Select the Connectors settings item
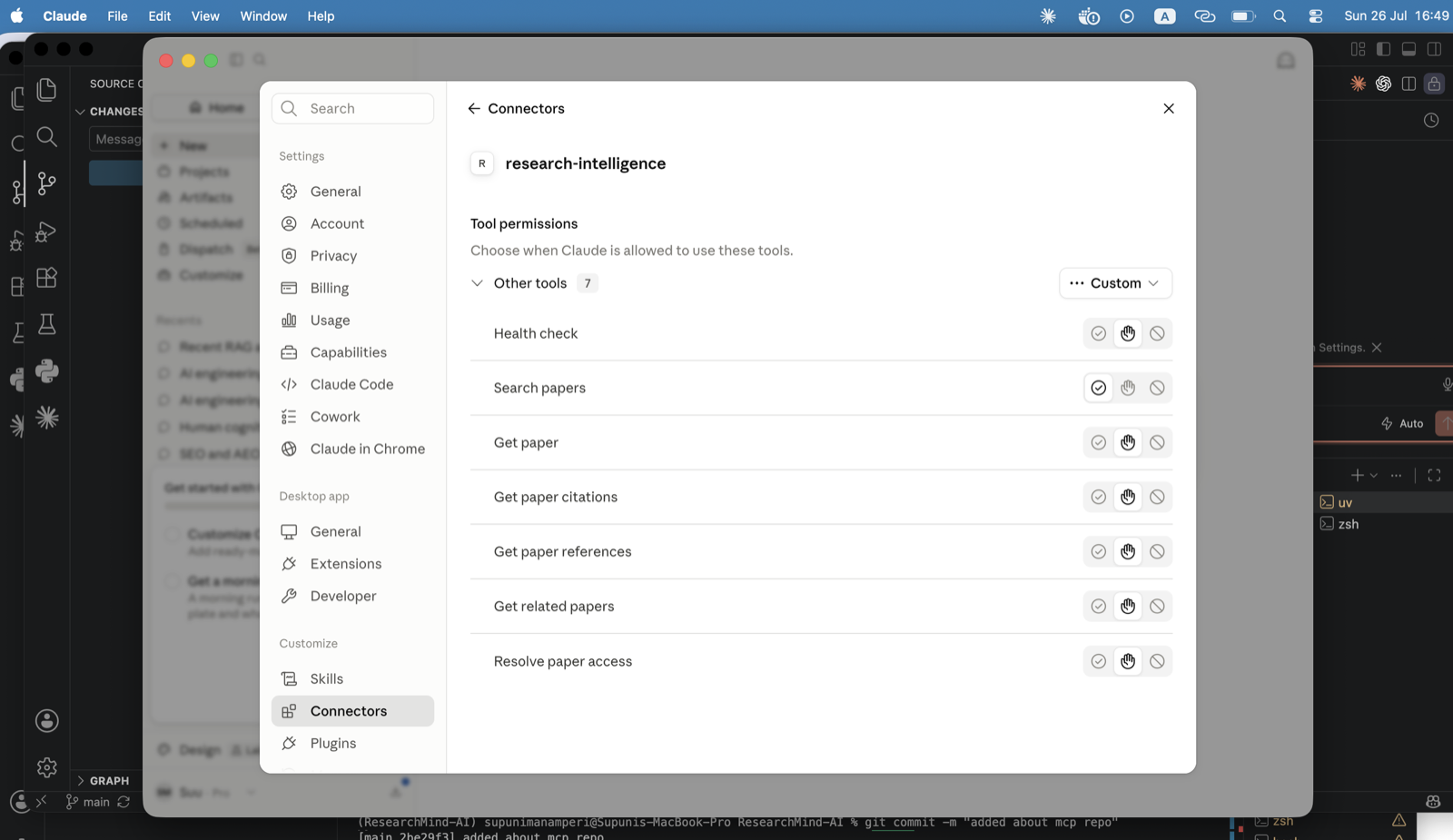 tap(352, 711)
